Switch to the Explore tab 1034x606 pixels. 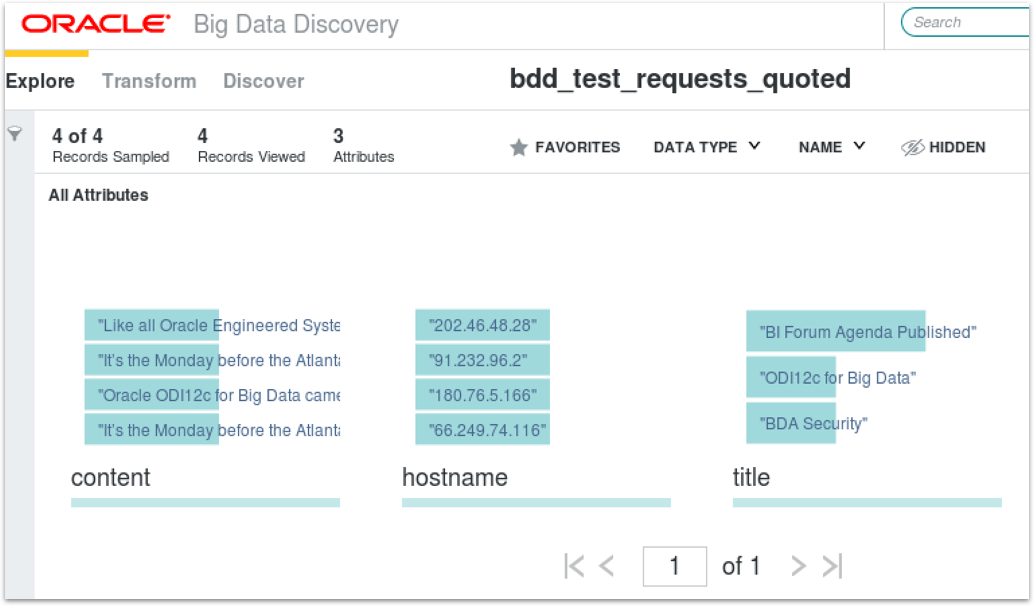(40, 81)
